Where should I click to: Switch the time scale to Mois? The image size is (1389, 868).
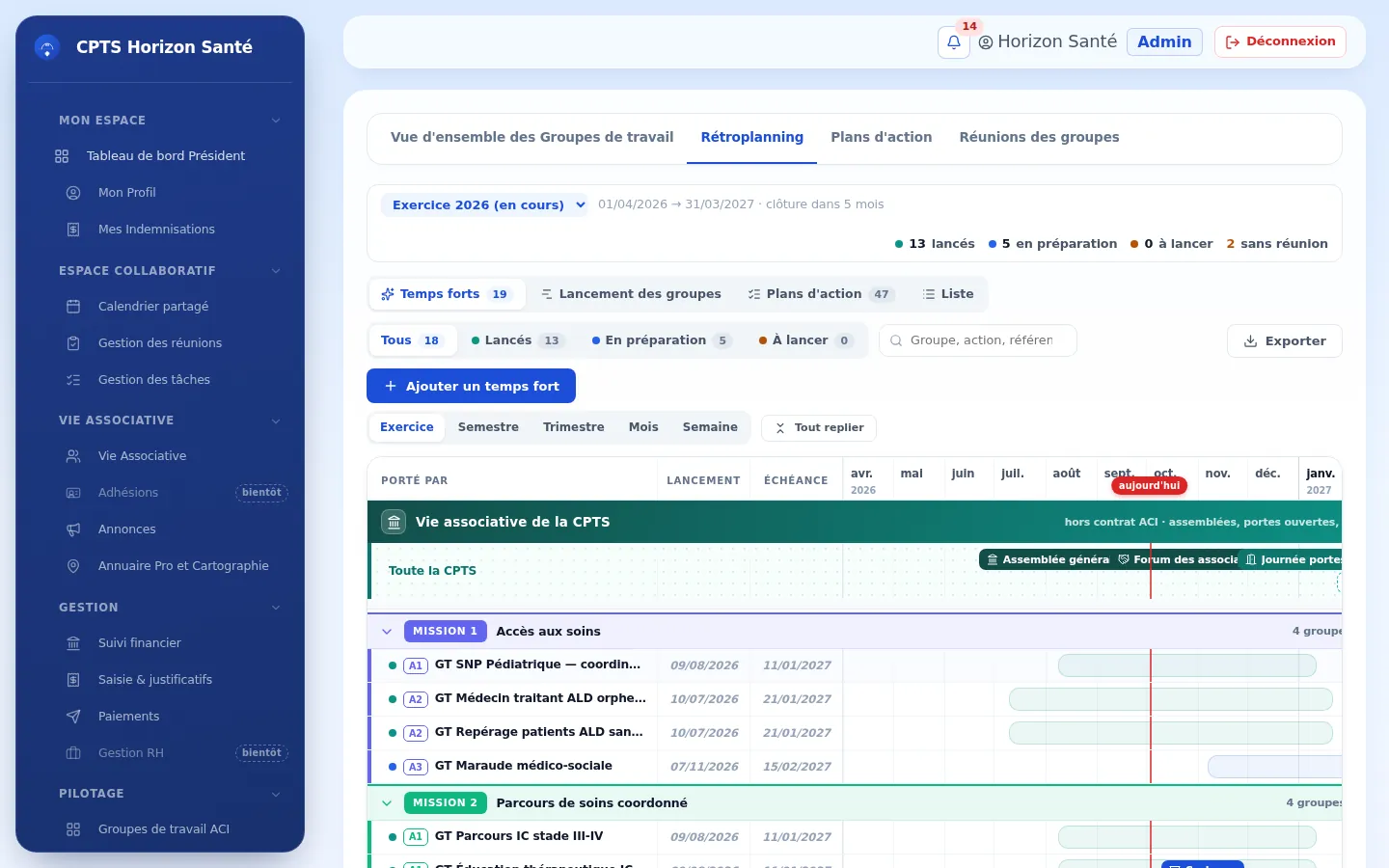coord(643,427)
